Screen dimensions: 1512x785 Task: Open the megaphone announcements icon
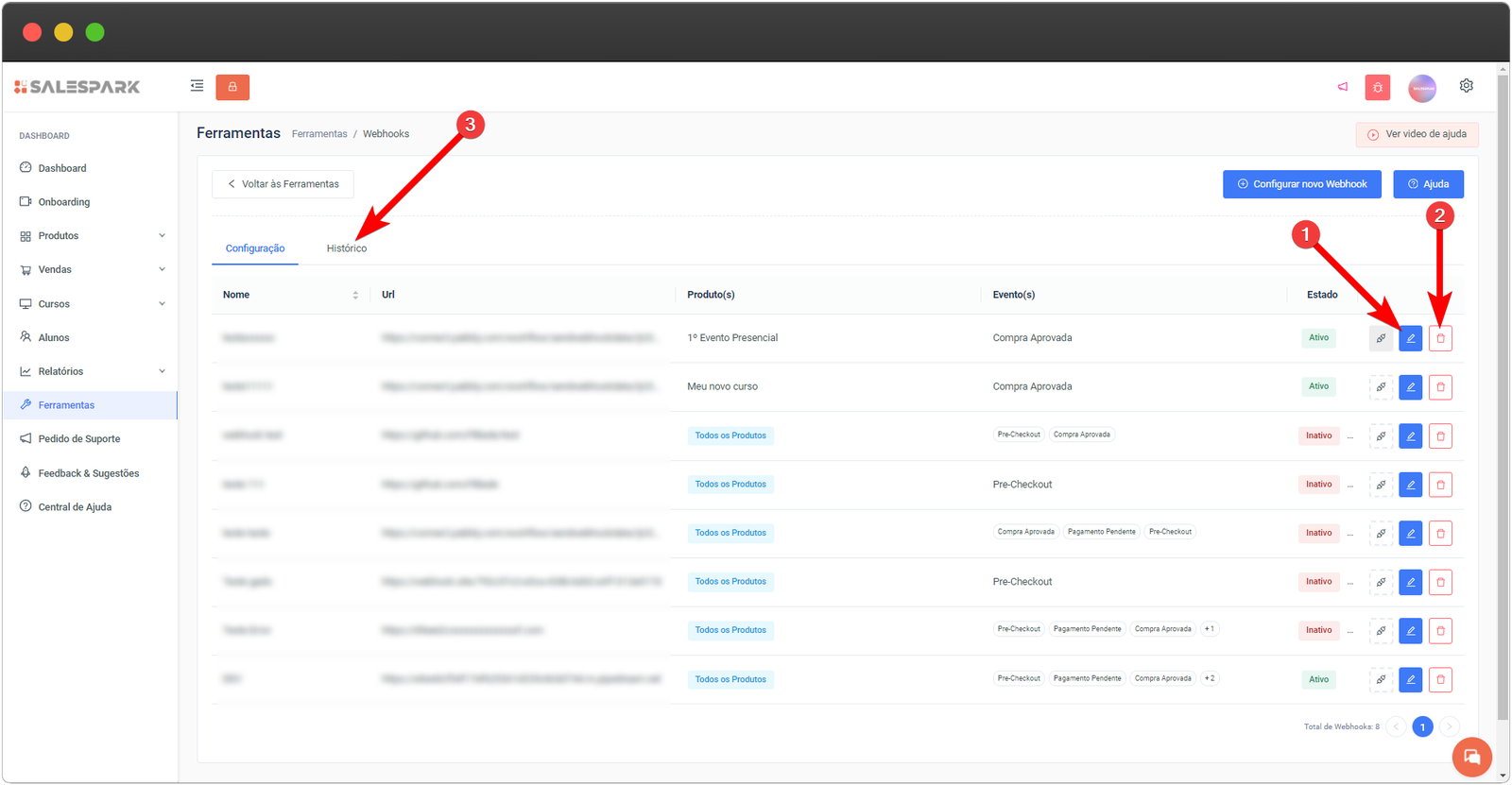coord(1342,87)
